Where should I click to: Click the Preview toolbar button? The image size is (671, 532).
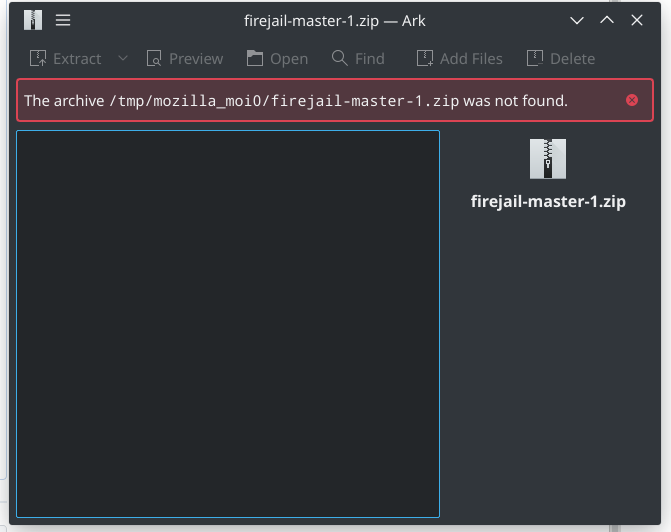(185, 59)
